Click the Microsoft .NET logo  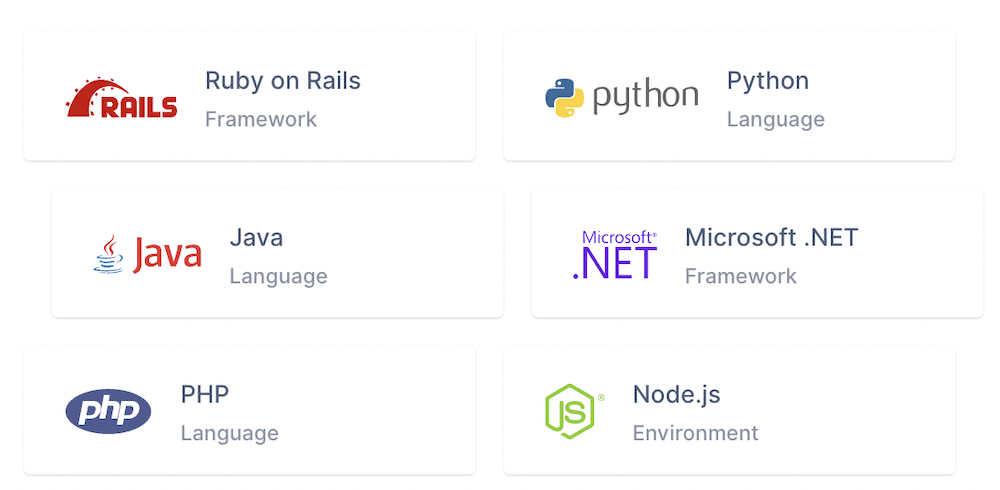coord(614,255)
